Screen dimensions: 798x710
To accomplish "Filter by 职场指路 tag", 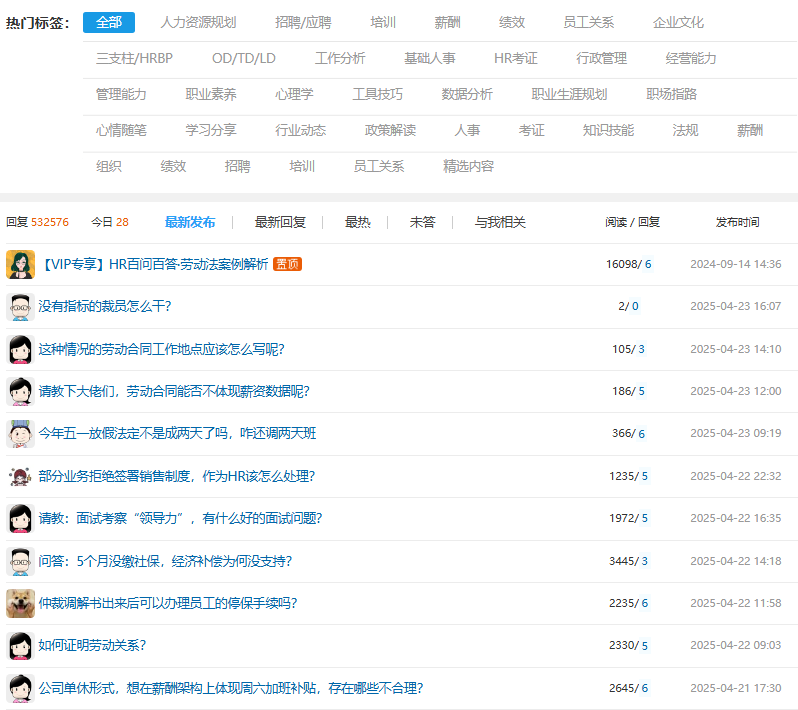I will (672, 94).
